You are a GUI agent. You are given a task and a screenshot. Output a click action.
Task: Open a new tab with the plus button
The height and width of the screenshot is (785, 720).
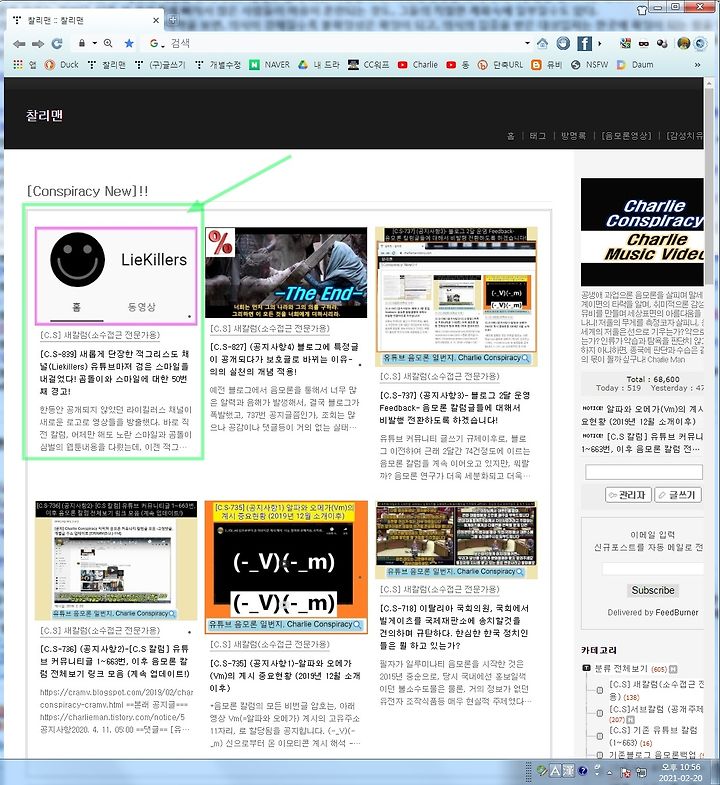click(x=172, y=20)
